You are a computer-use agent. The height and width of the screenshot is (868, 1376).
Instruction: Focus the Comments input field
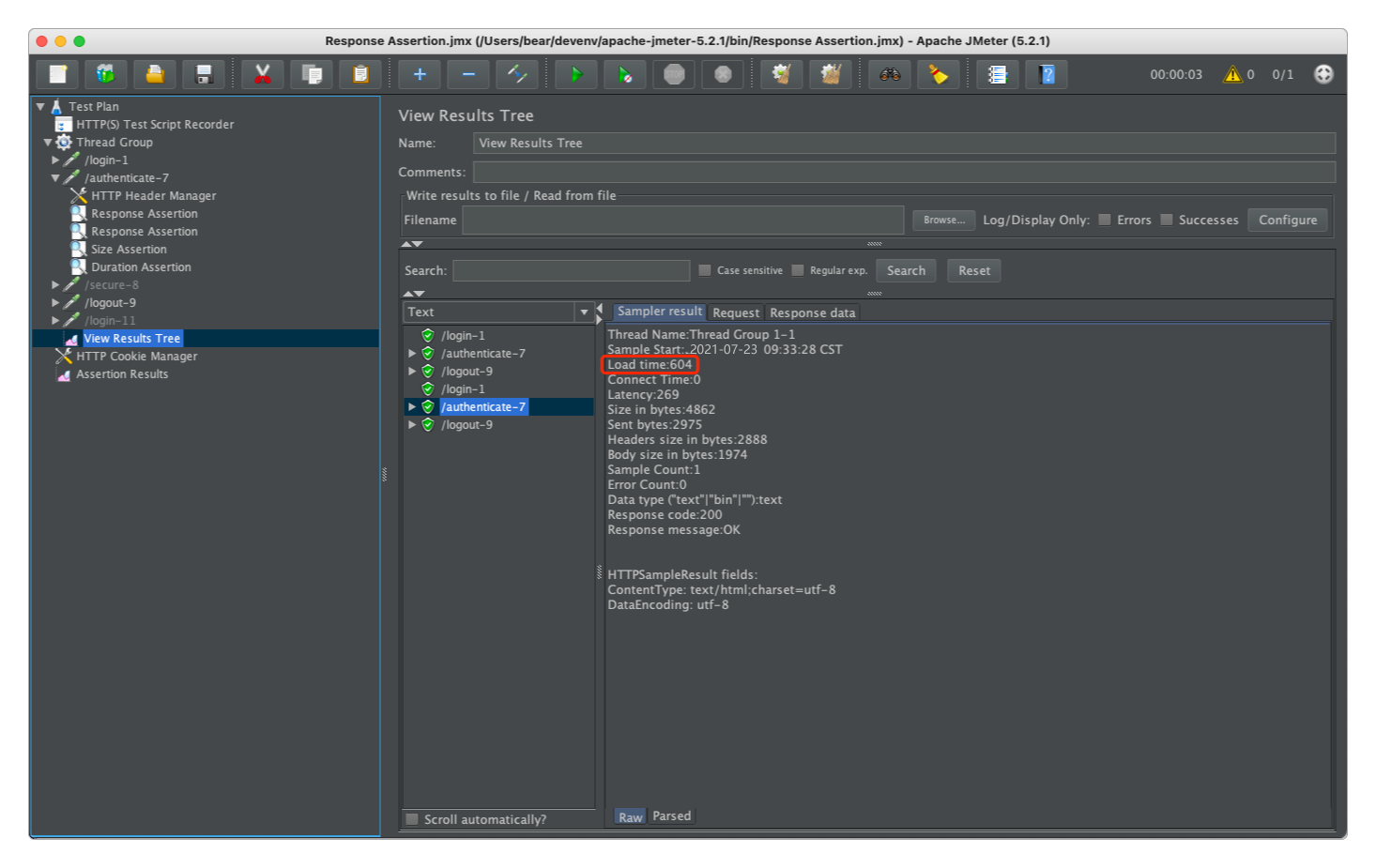tap(905, 172)
